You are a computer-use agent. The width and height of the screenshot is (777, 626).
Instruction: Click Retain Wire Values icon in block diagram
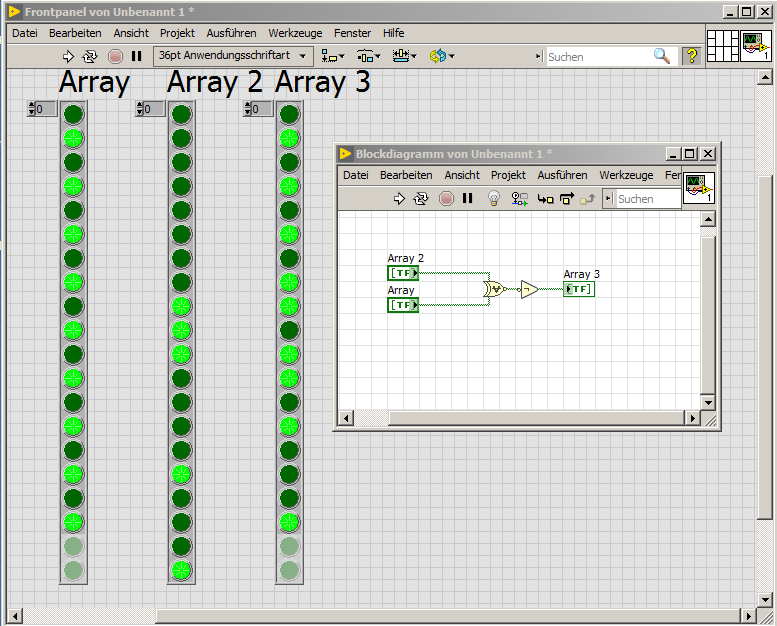coord(520,199)
